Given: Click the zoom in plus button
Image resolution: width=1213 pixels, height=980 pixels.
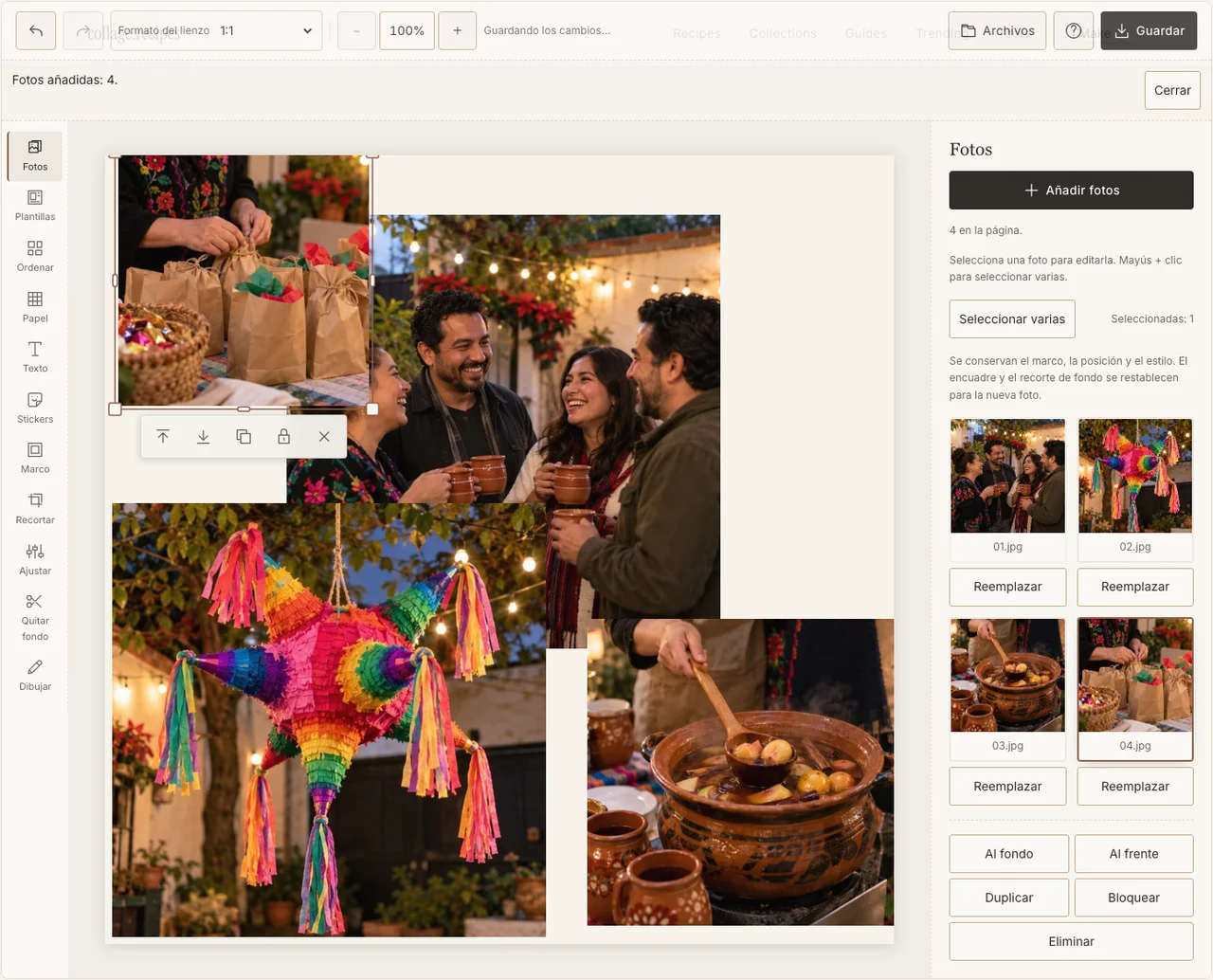Looking at the screenshot, I should (x=457, y=30).
